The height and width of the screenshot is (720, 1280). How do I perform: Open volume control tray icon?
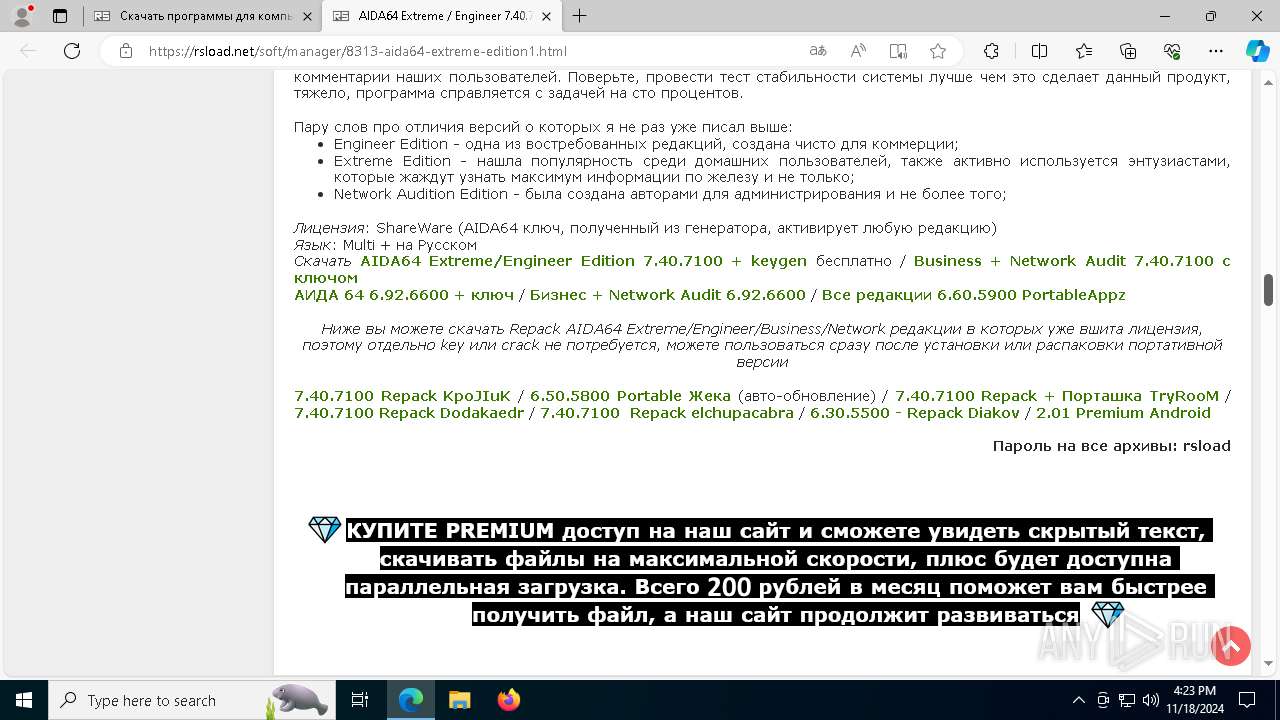point(1150,700)
